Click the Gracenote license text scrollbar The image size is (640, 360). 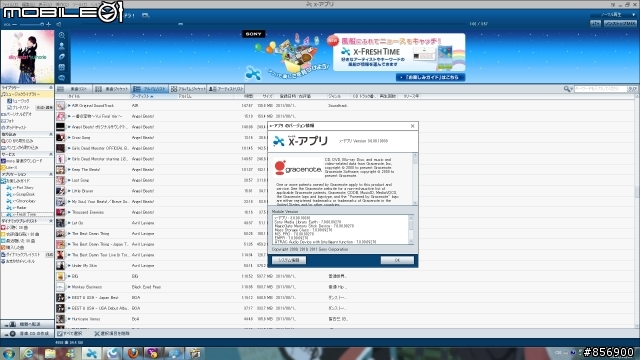(415, 179)
